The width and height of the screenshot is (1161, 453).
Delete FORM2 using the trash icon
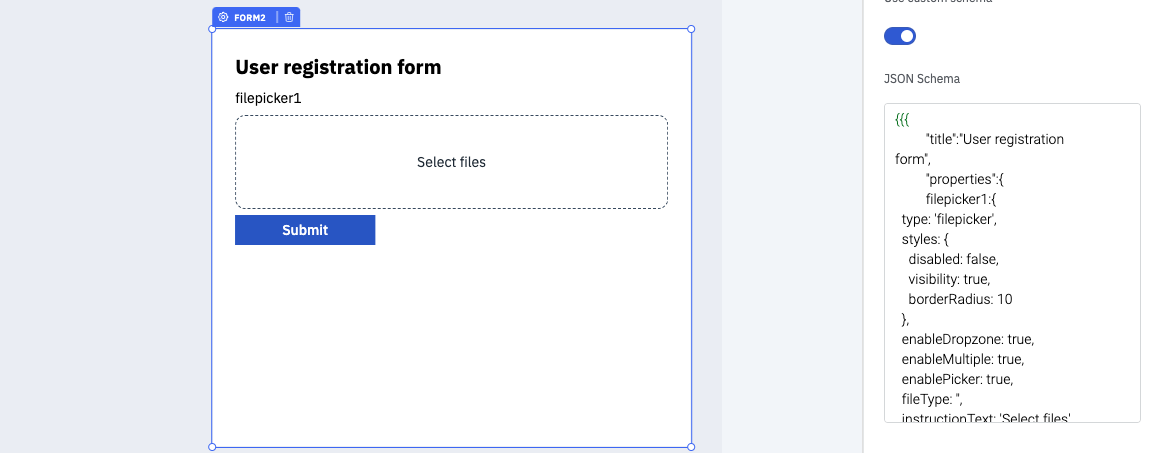pyautogui.click(x=289, y=17)
